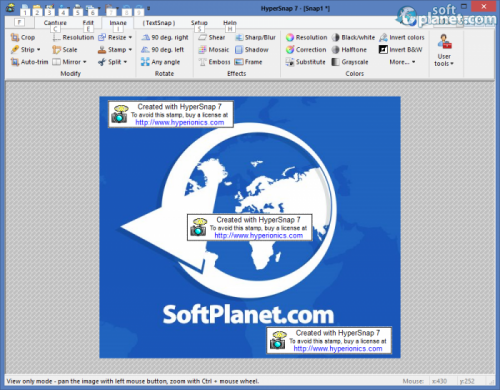Open the Setup ribbon tab
Screen dimensions: 500x390
199,23
